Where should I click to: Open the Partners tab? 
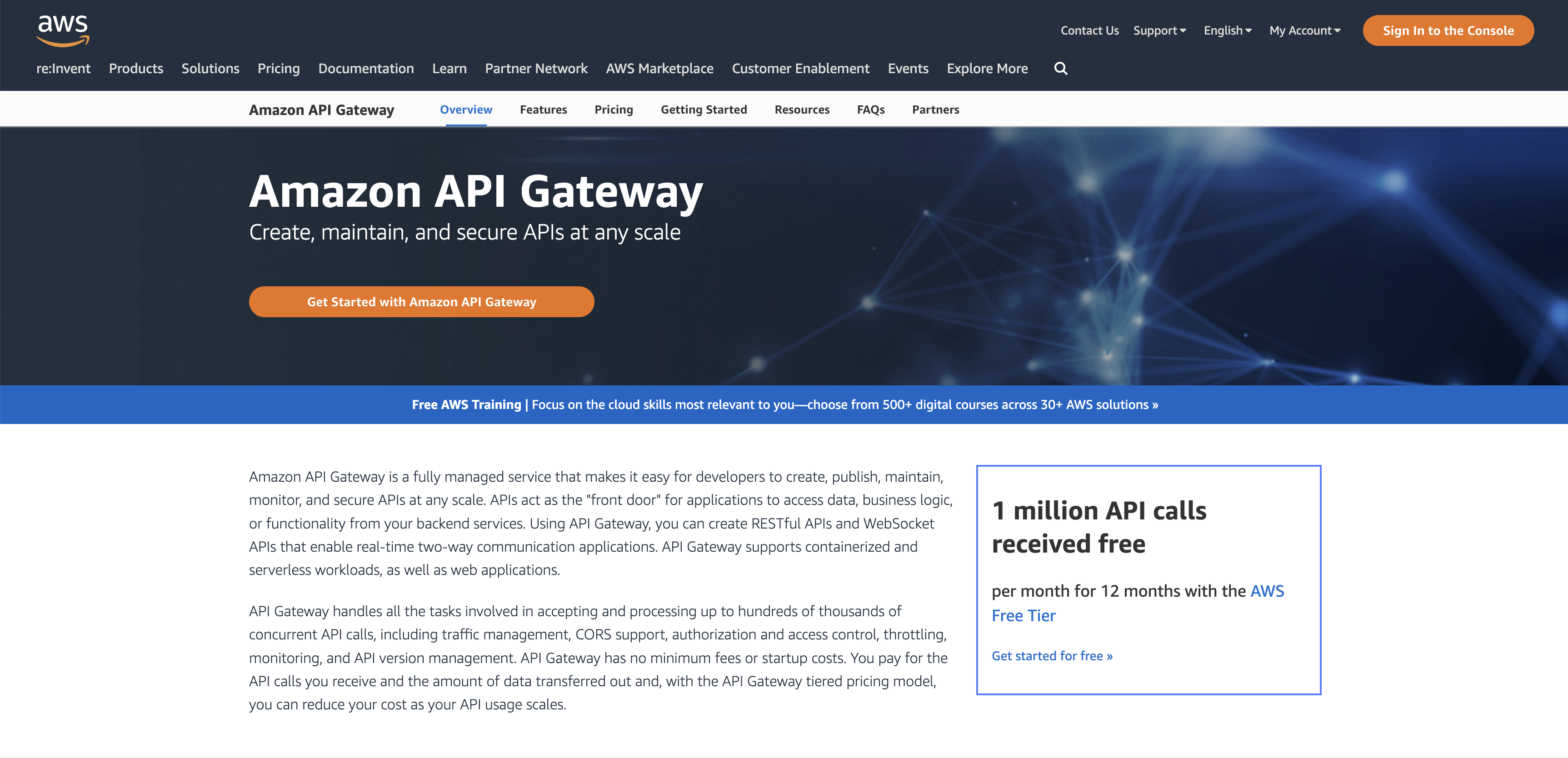(935, 110)
